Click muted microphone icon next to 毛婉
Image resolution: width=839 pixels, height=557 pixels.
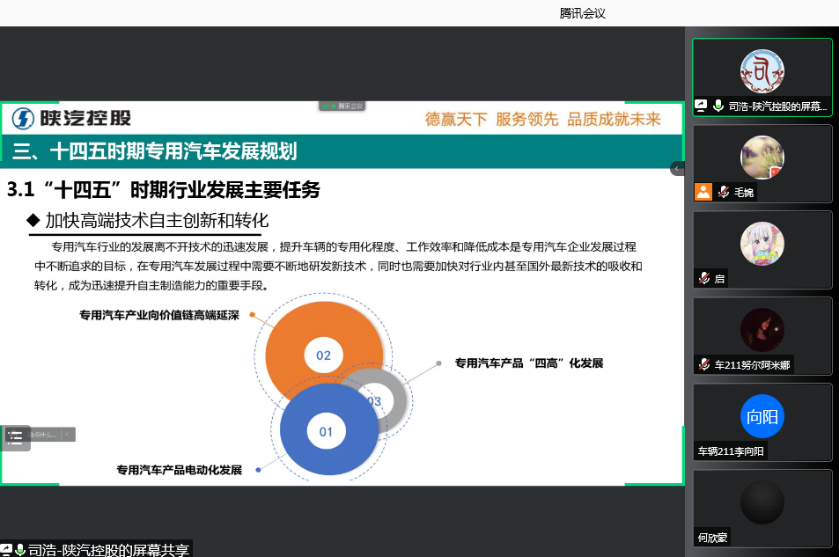pos(722,192)
